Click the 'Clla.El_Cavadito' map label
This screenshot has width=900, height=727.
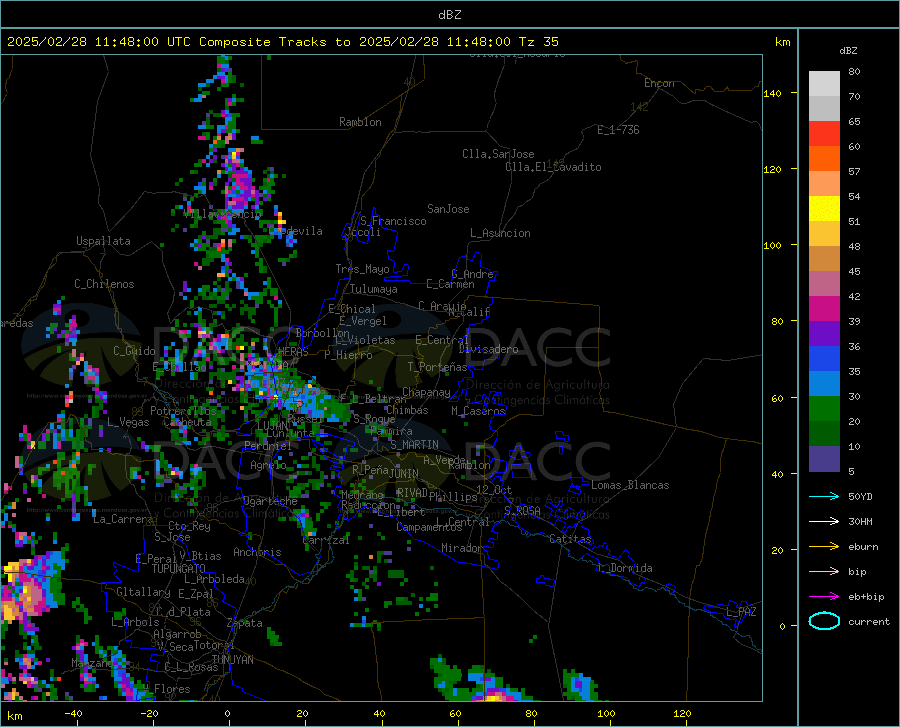click(553, 167)
